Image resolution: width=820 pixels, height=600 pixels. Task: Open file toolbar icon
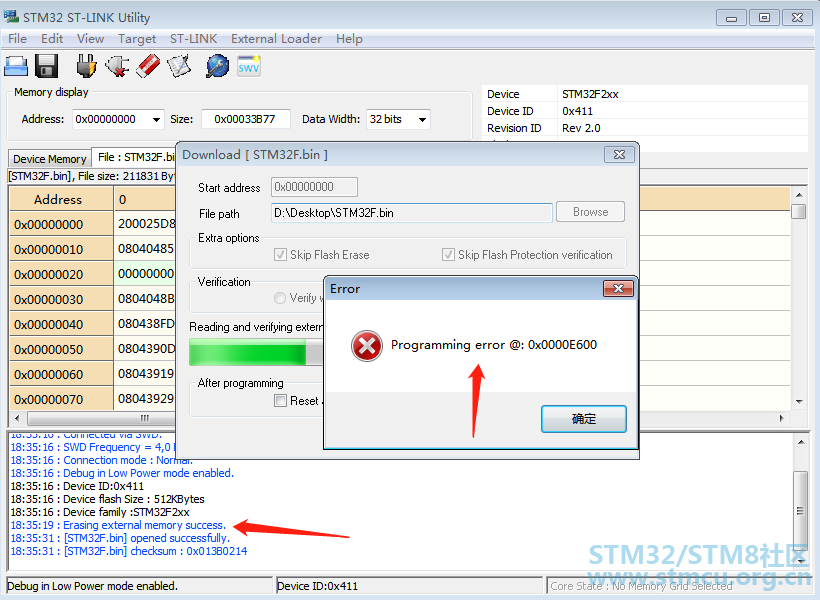point(16,66)
